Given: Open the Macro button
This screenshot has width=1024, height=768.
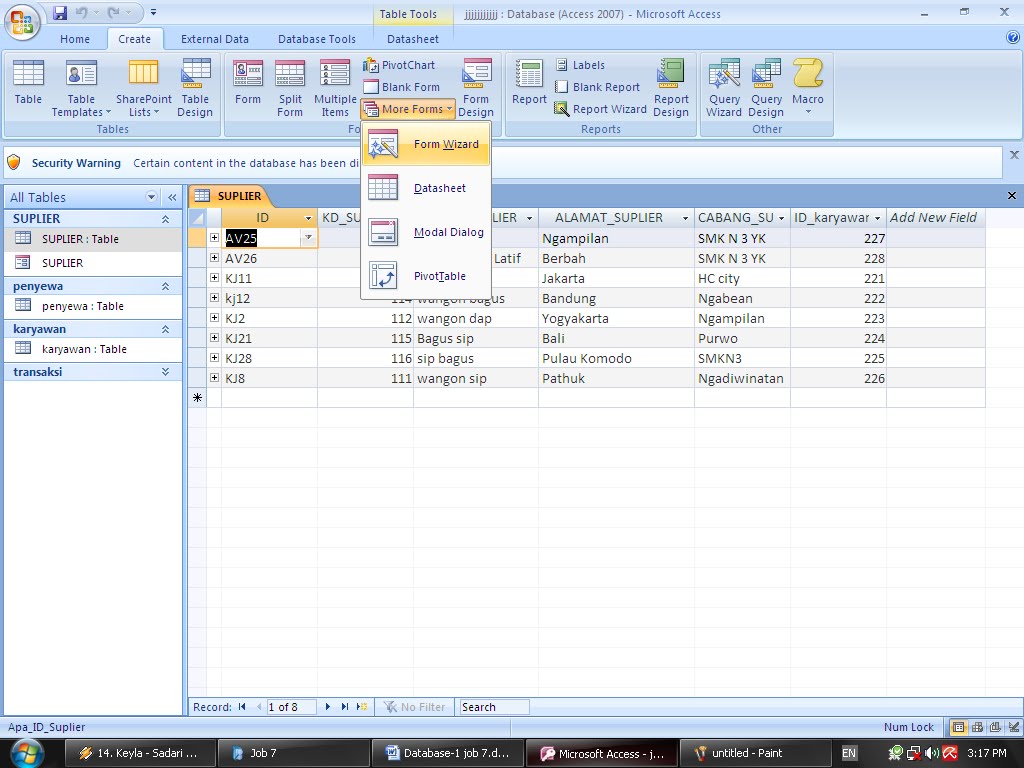Looking at the screenshot, I should click(x=808, y=86).
